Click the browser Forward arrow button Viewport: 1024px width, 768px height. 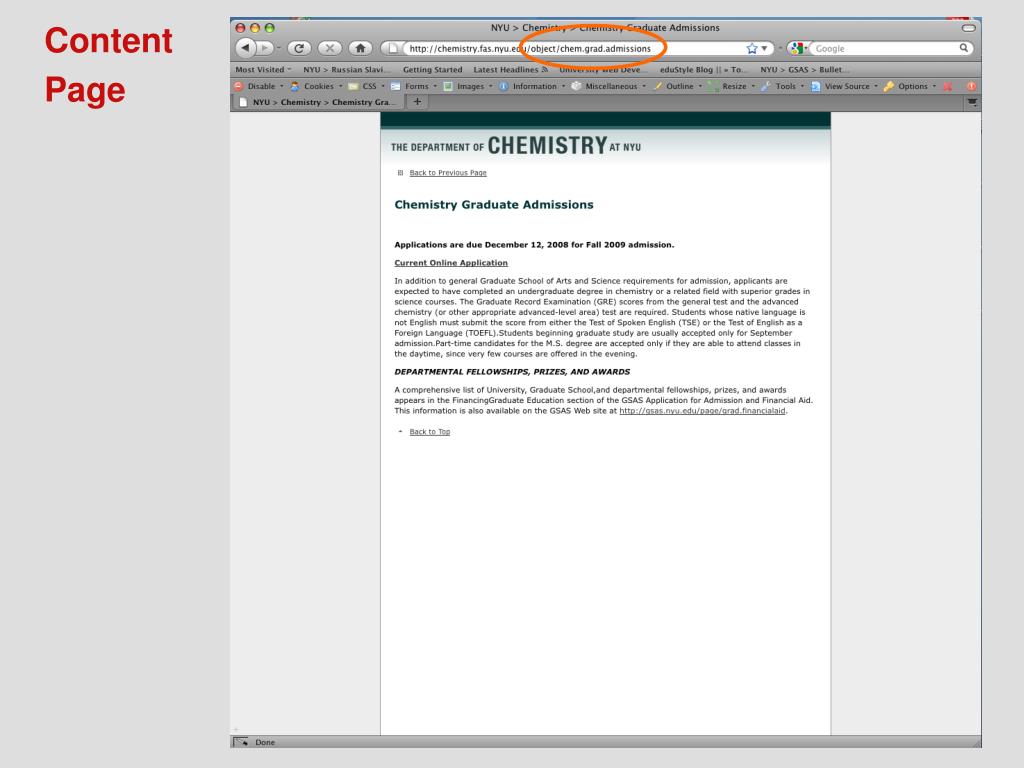(264, 48)
